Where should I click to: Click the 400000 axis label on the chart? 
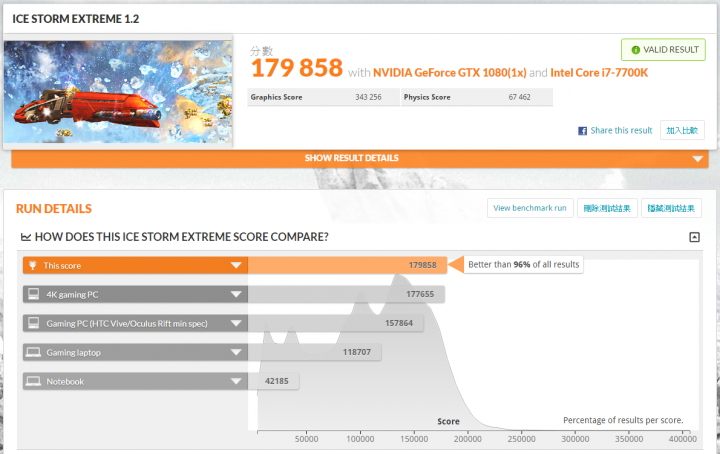pos(682,439)
